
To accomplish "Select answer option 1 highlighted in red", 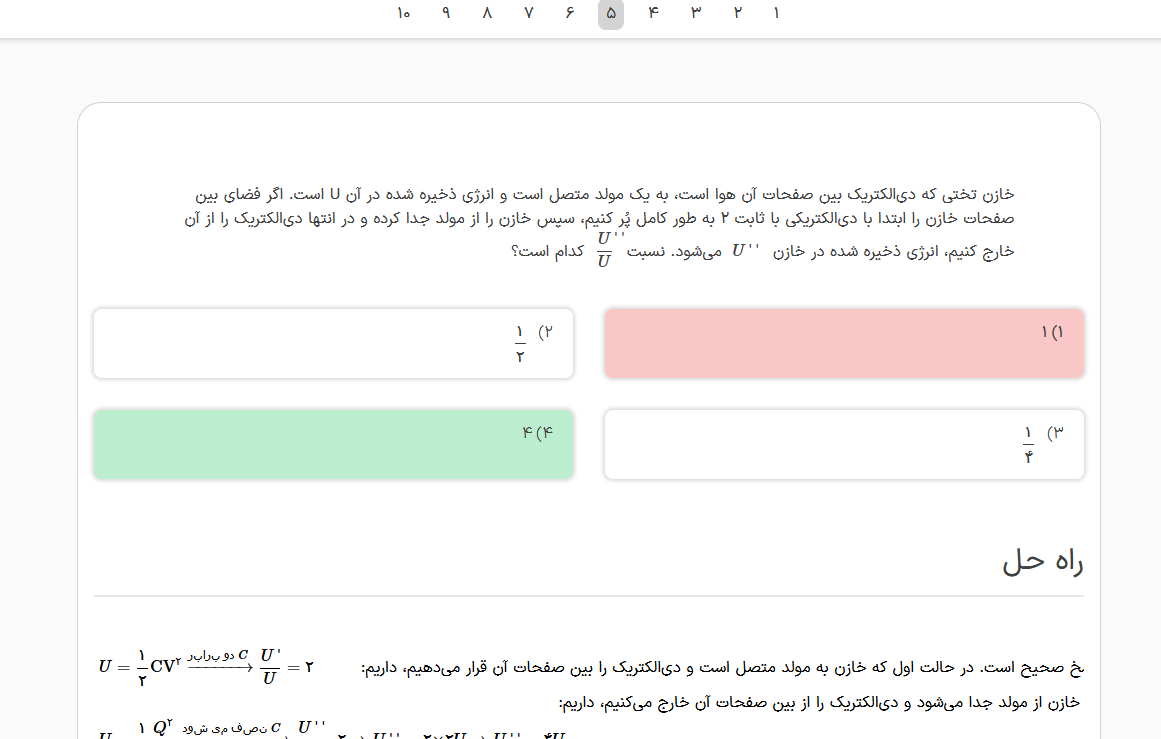I will [x=844, y=343].
